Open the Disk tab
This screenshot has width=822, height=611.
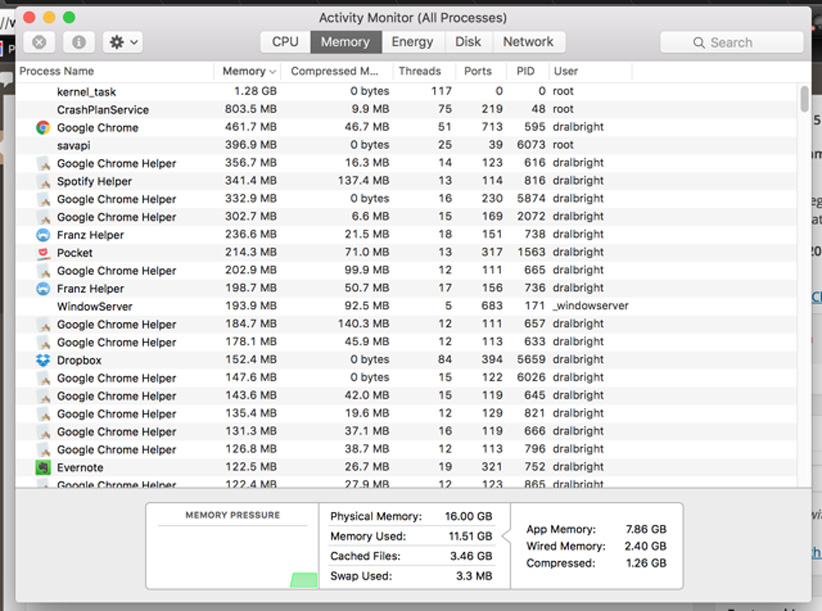point(468,42)
